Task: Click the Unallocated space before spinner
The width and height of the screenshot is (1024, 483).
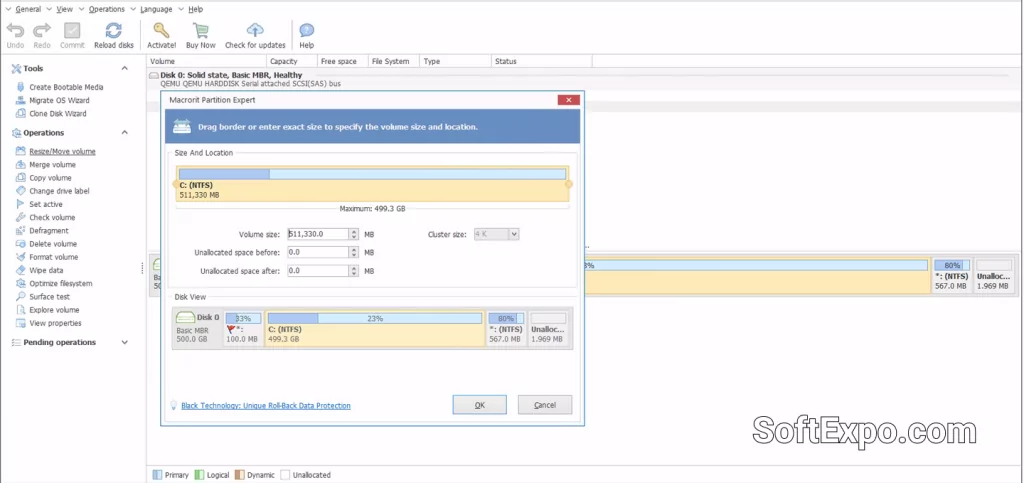Action: (353, 252)
